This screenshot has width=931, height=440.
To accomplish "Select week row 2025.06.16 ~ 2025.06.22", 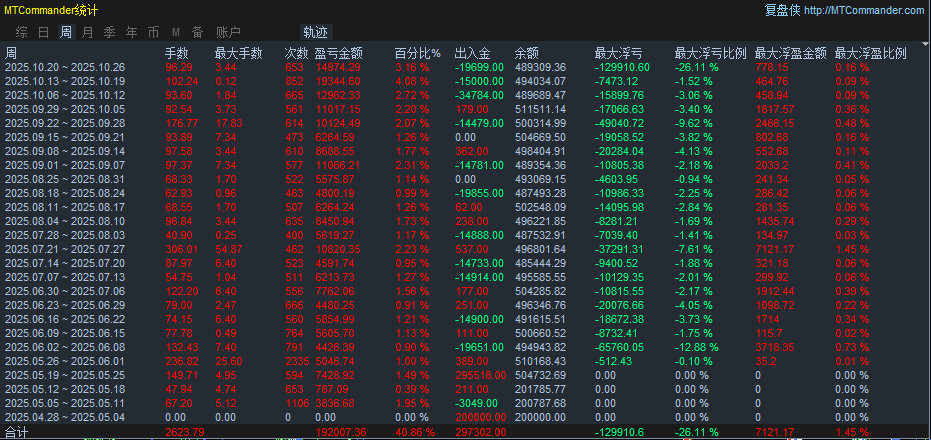I will [466, 319].
